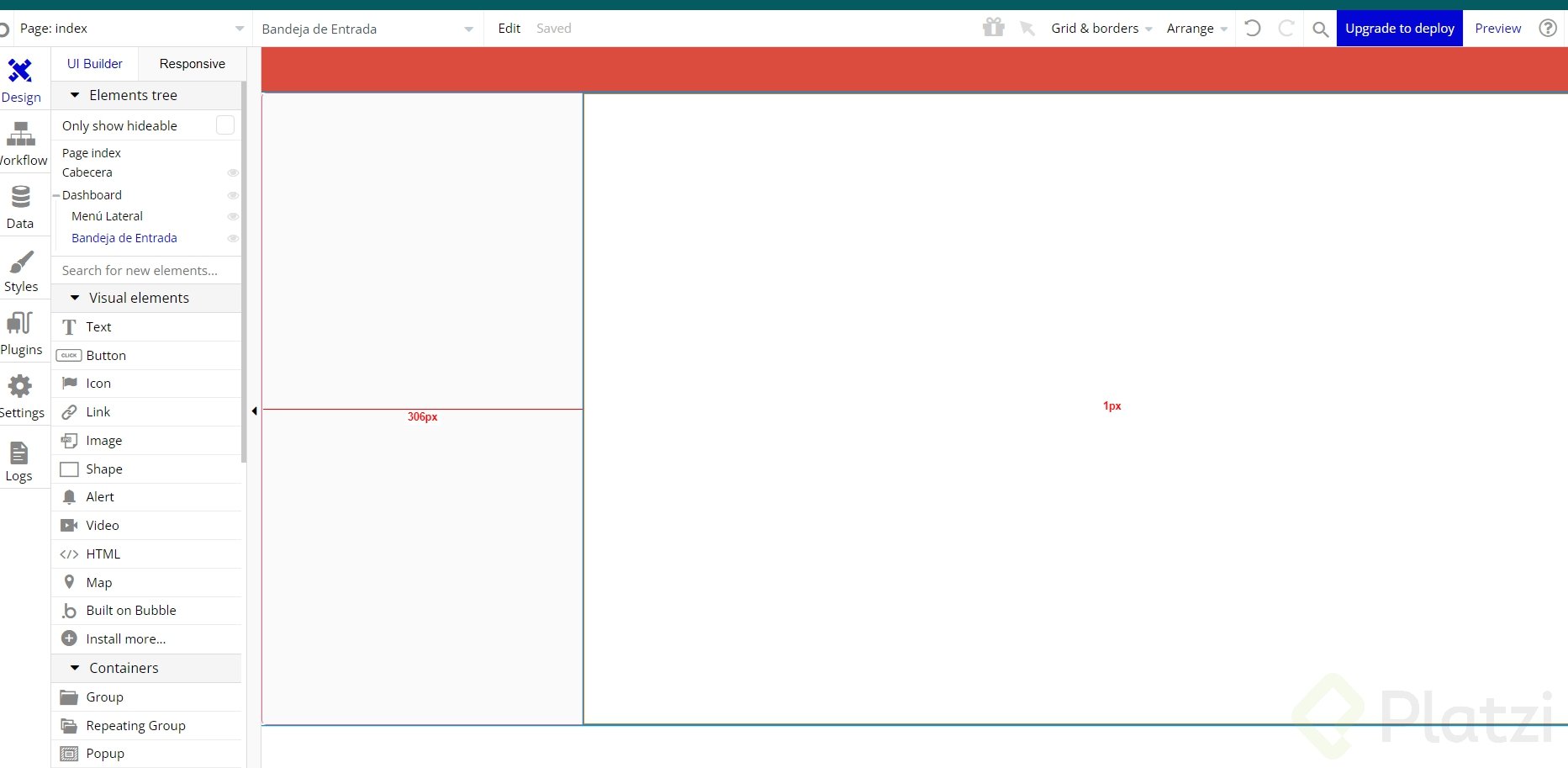
Task: Collapse the Visual elements section
Action: (x=75, y=298)
